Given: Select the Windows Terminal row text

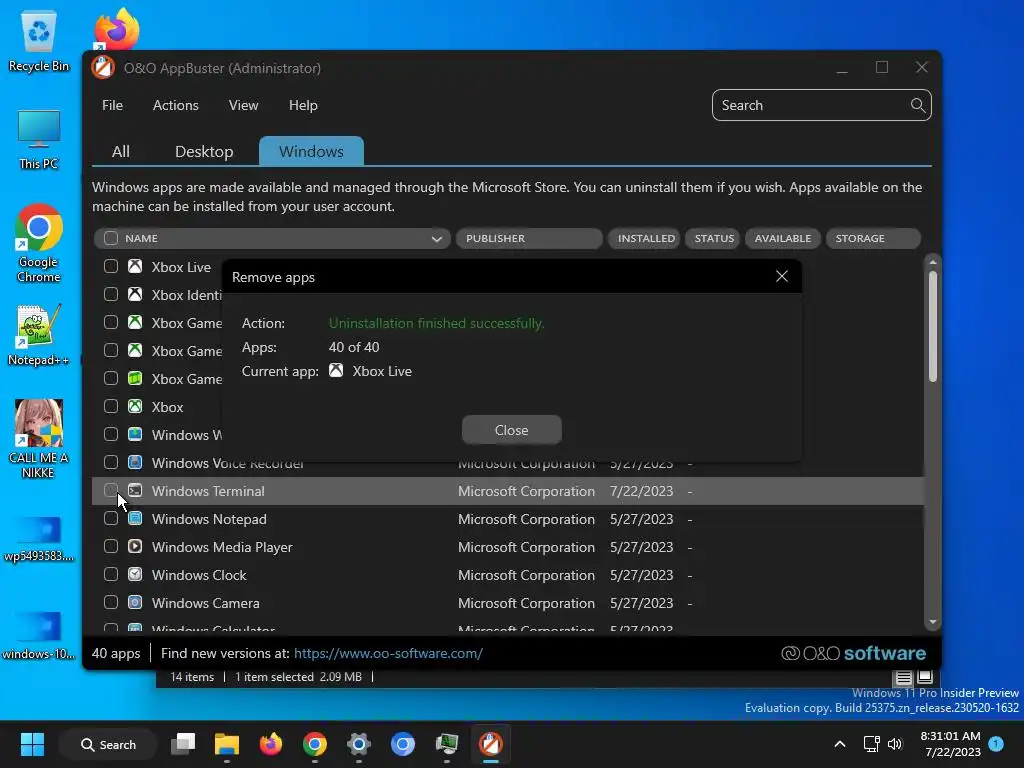Looking at the screenshot, I should coord(208,491).
